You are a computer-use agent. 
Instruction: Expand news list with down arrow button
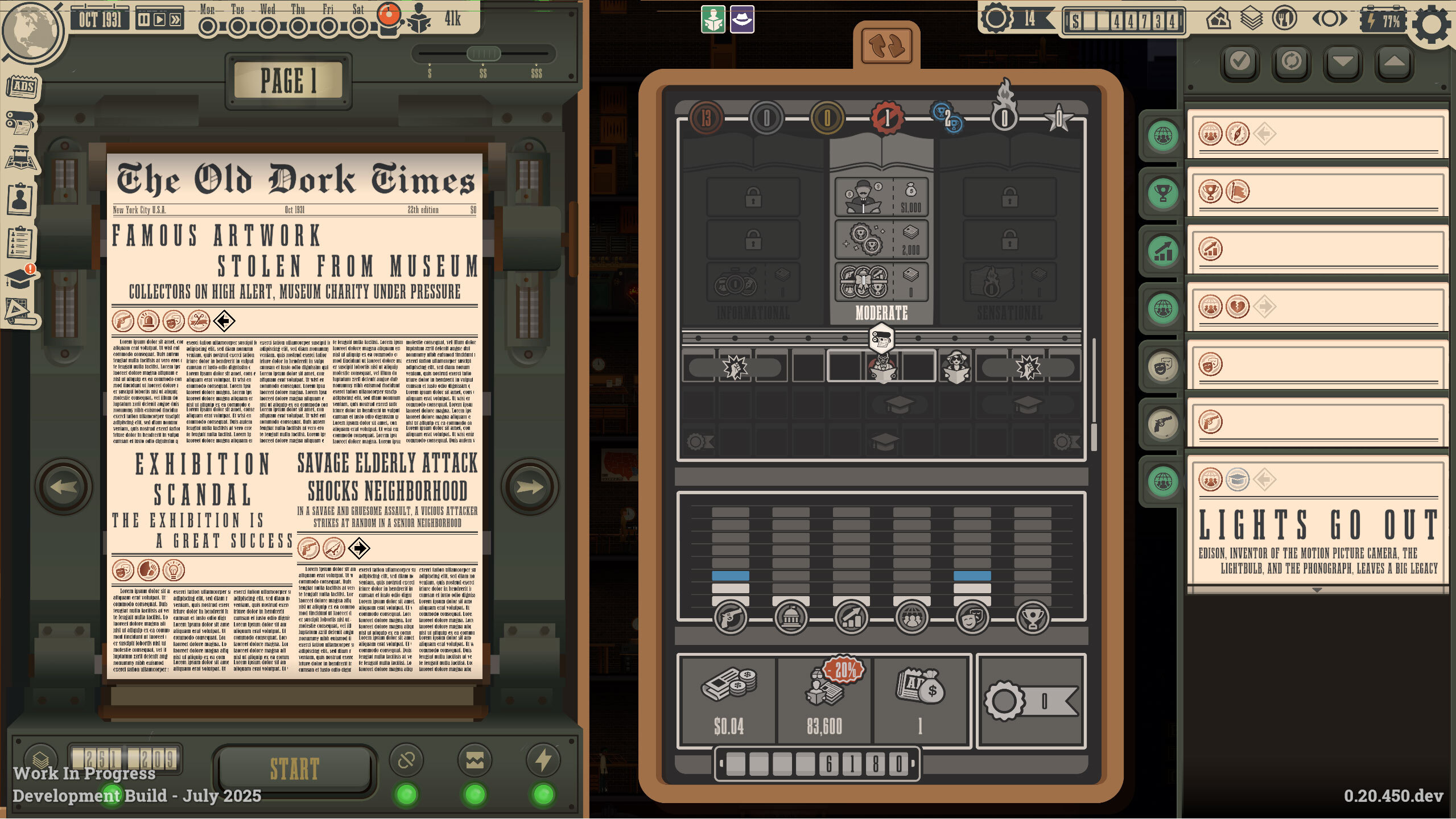(1342, 61)
